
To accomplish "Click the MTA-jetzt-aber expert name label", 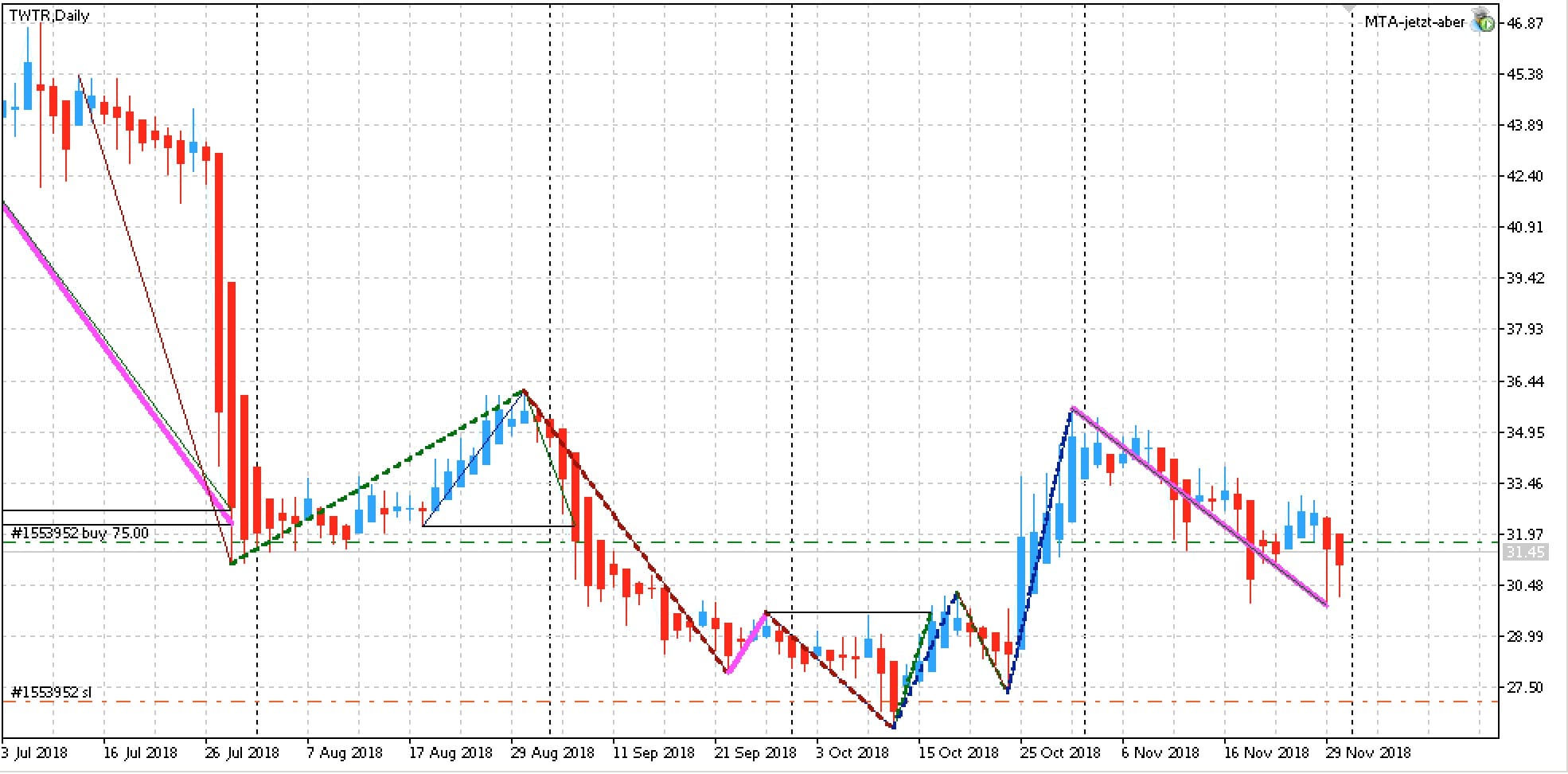I will (x=1414, y=22).
